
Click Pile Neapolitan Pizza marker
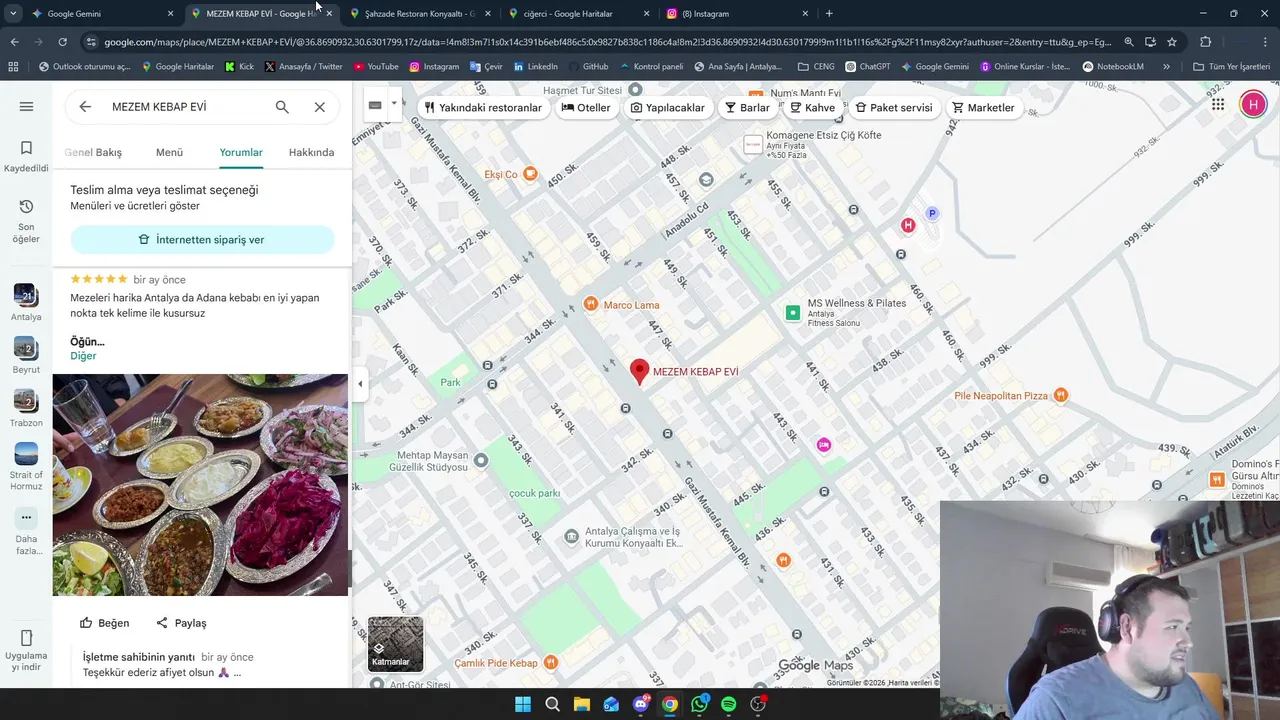(x=1061, y=396)
